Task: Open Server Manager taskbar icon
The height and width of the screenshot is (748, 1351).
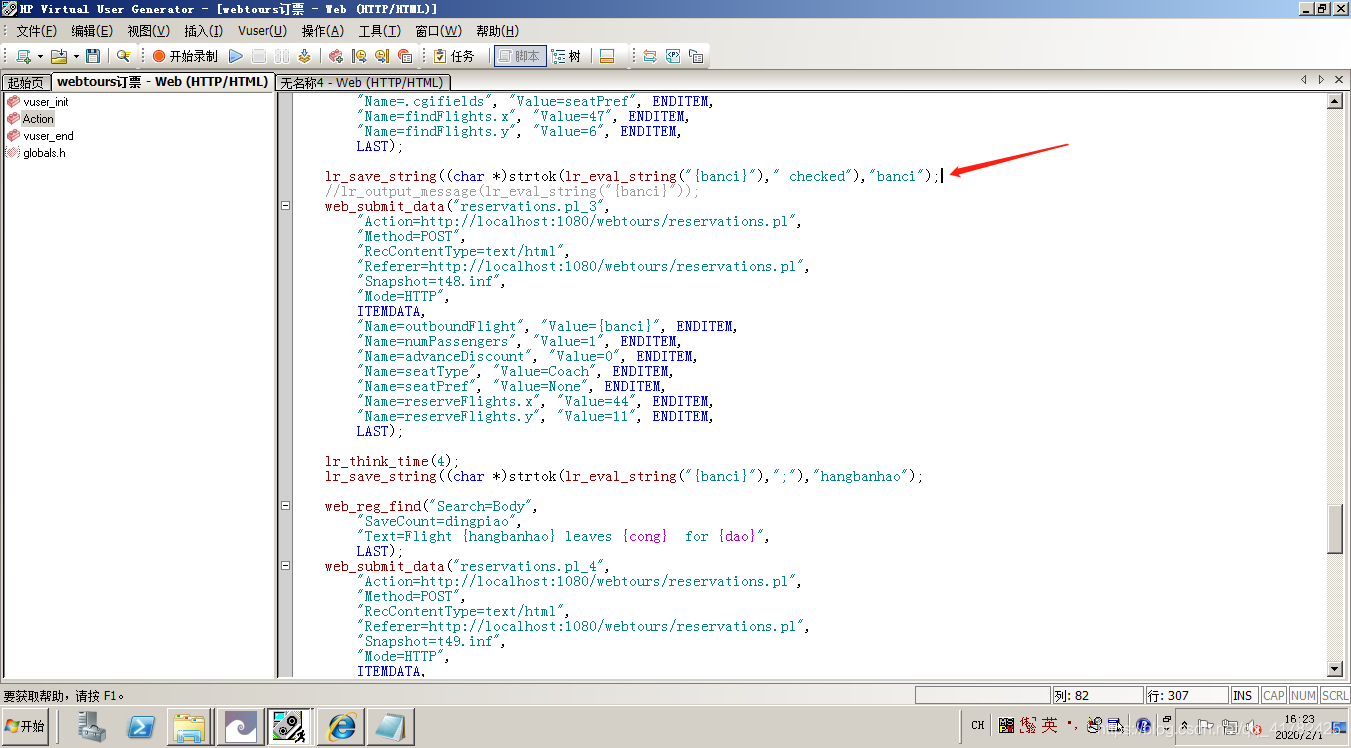Action: point(92,726)
